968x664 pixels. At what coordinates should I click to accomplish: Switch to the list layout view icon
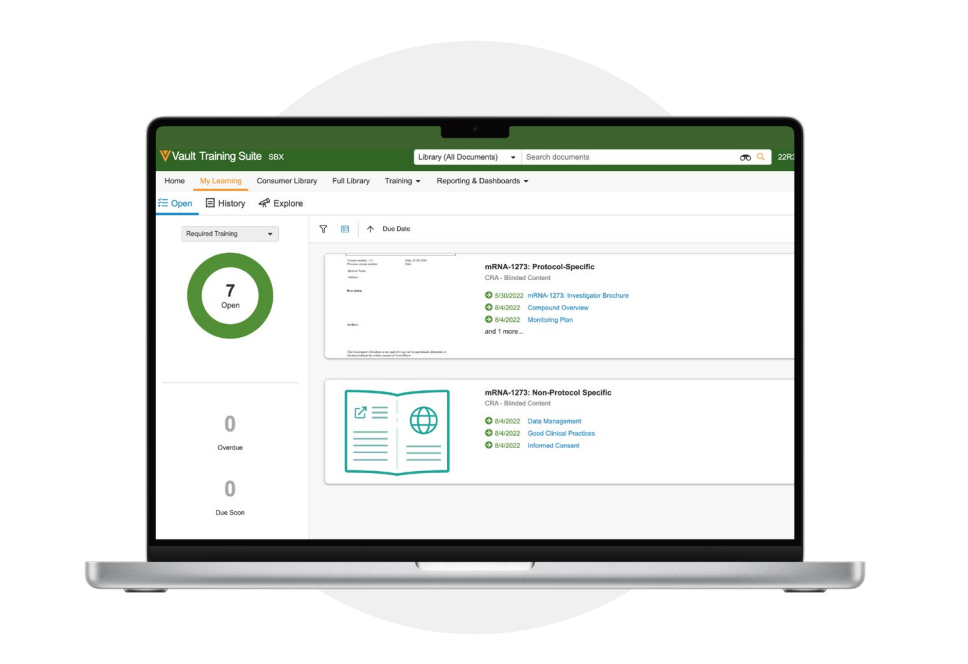coord(345,229)
